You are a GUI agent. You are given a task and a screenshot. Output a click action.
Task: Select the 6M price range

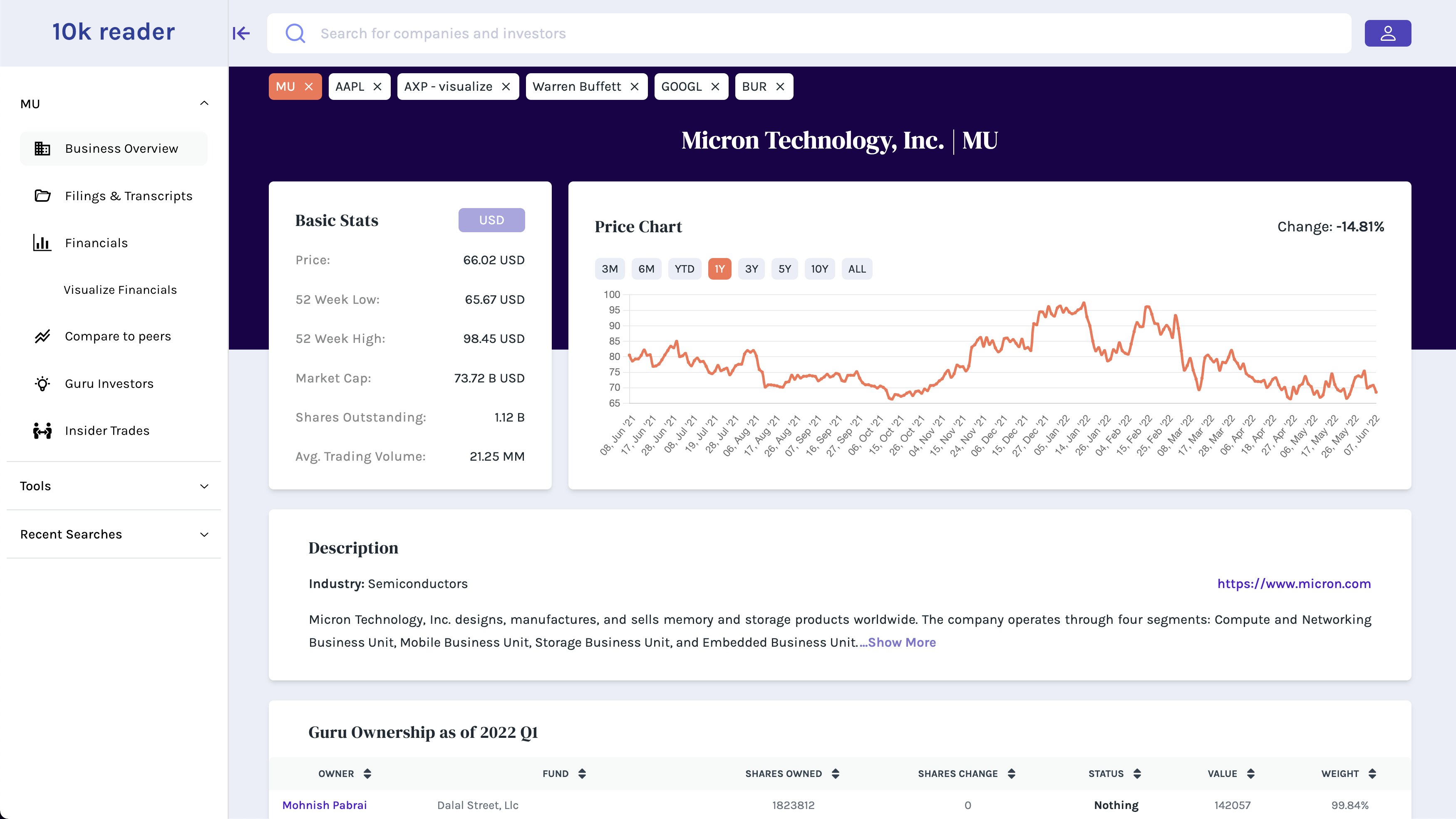point(646,269)
